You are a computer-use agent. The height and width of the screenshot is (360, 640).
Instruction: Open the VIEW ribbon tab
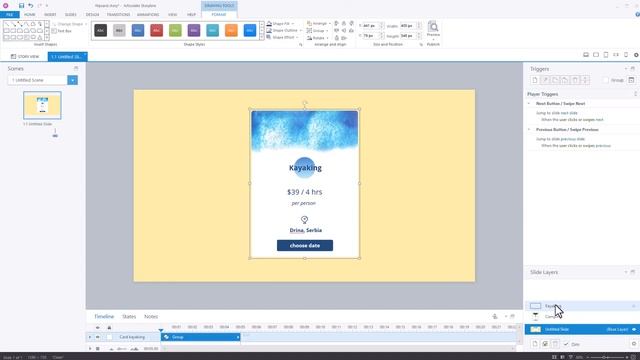172,14
